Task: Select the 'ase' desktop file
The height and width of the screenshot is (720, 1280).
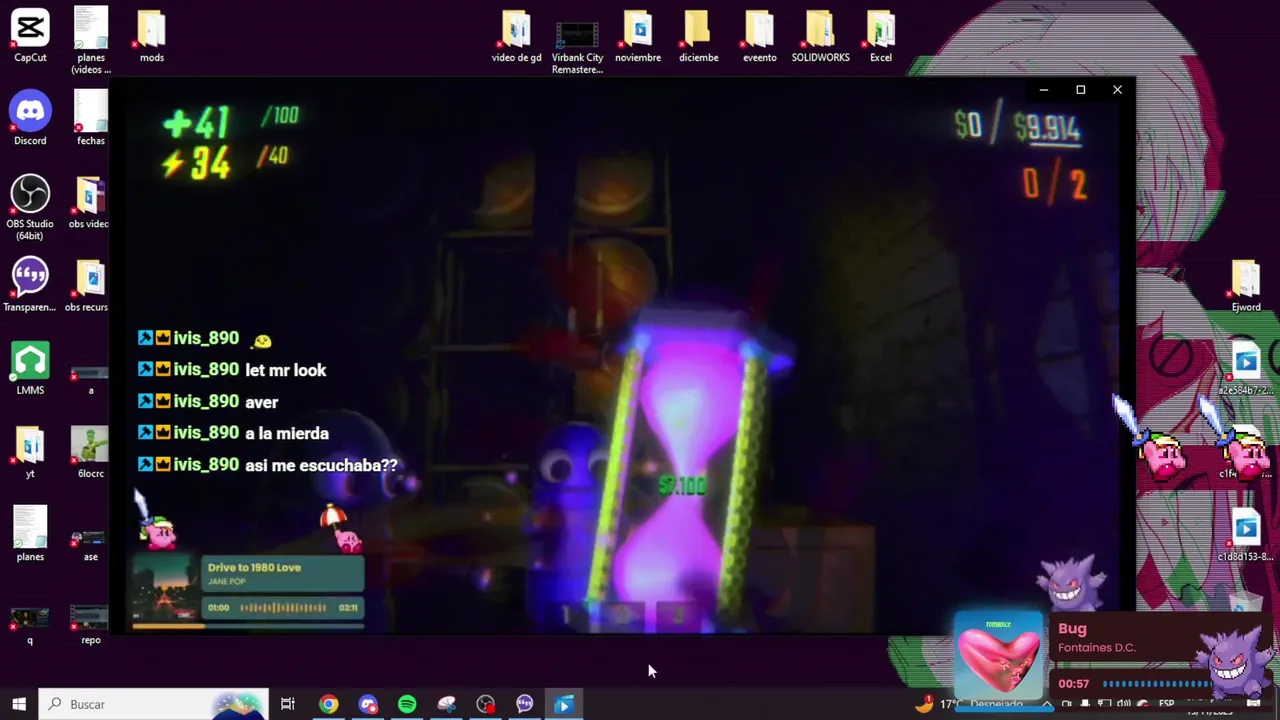Action: [91, 540]
